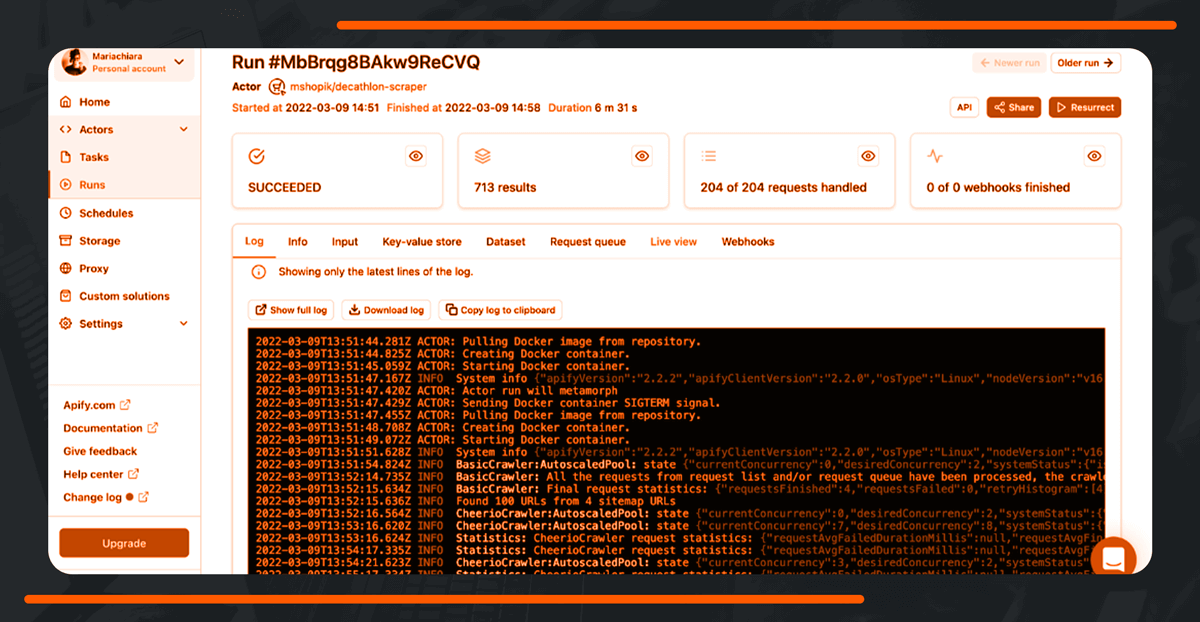Click the Proxy globe icon
Screen dimensions: 1200x622
tap(66, 268)
